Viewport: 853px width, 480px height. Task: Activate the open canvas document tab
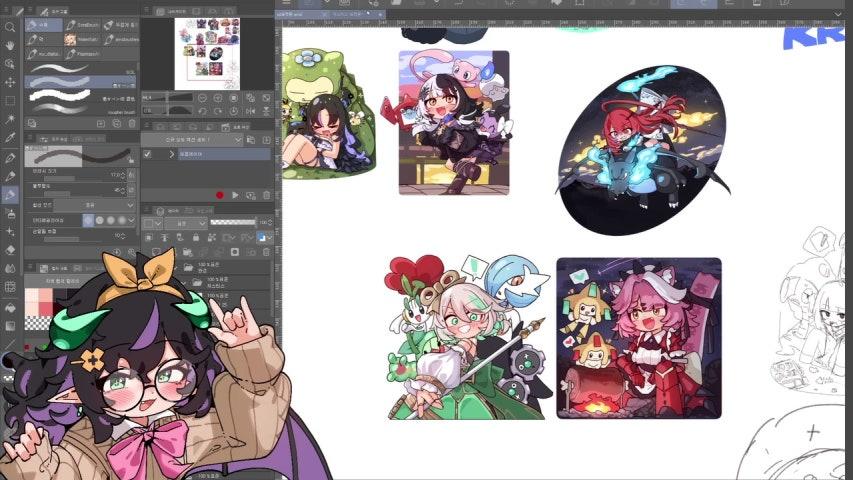click(x=300, y=15)
